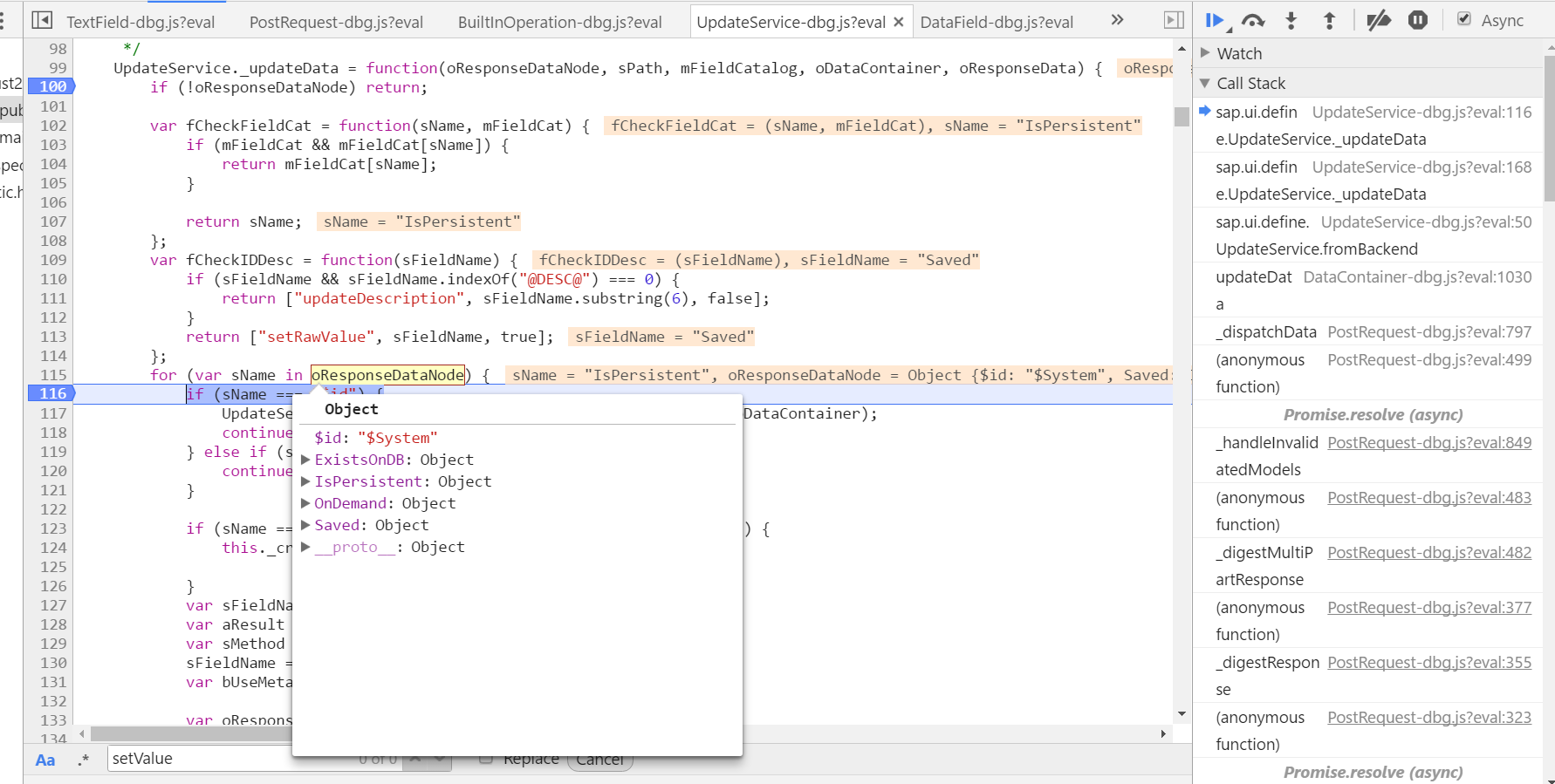
Task: Open PostRequest-dbg.js?eval:849 link
Action: (1428, 442)
